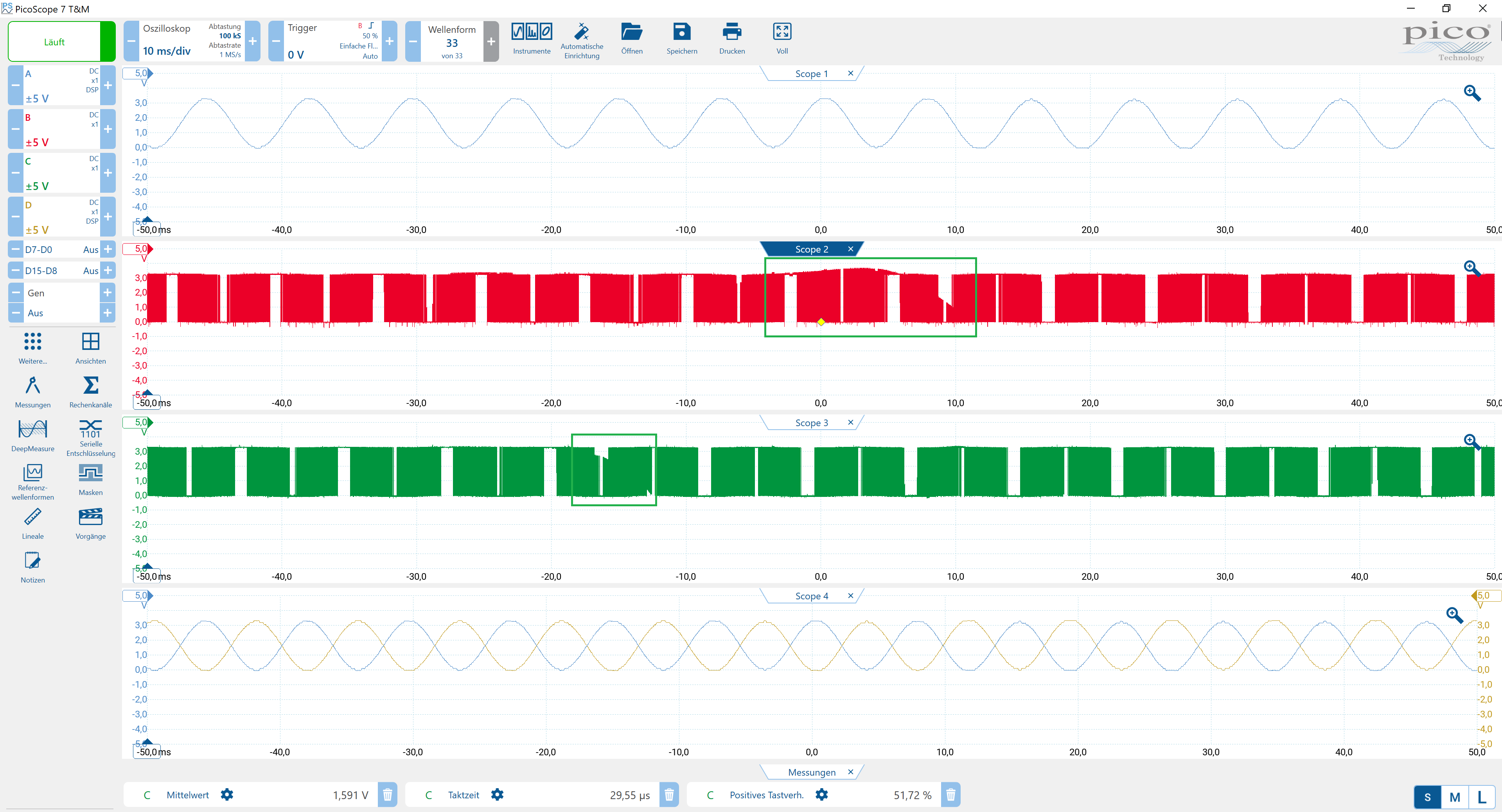Select the Messungen tab
Screen dimensions: 1502x812
tap(811, 772)
